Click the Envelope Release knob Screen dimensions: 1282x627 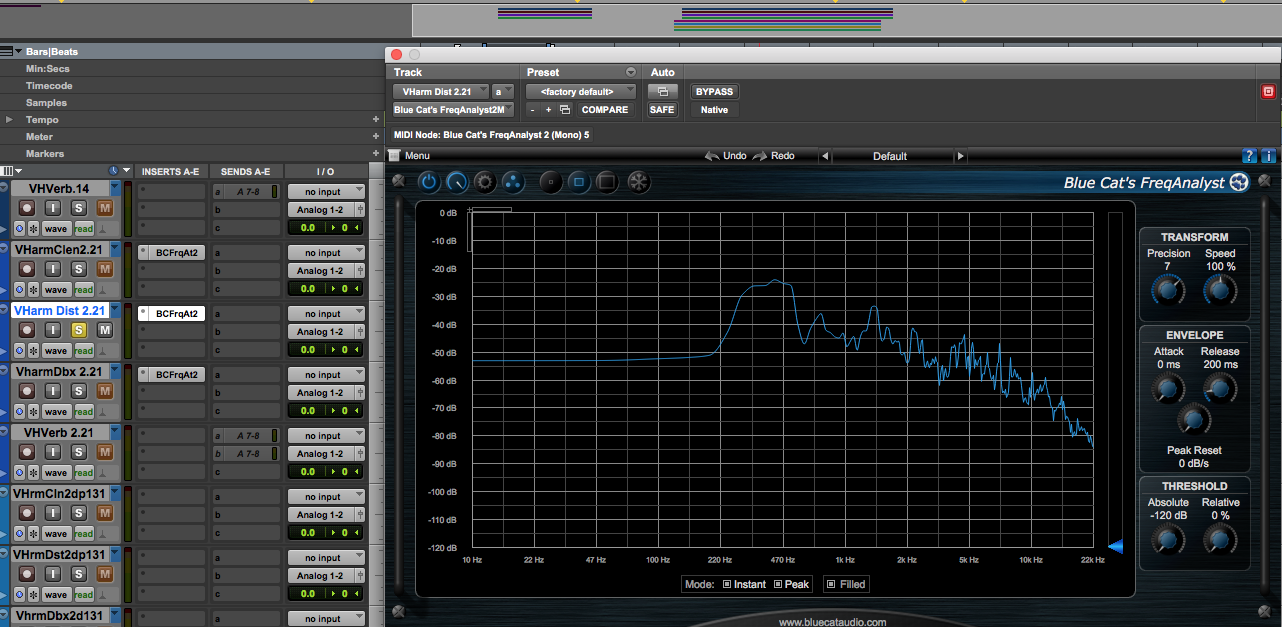[x=1219, y=388]
